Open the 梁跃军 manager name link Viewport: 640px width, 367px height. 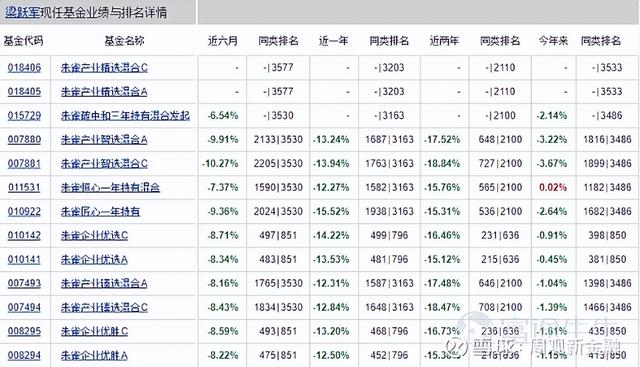point(22,13)
